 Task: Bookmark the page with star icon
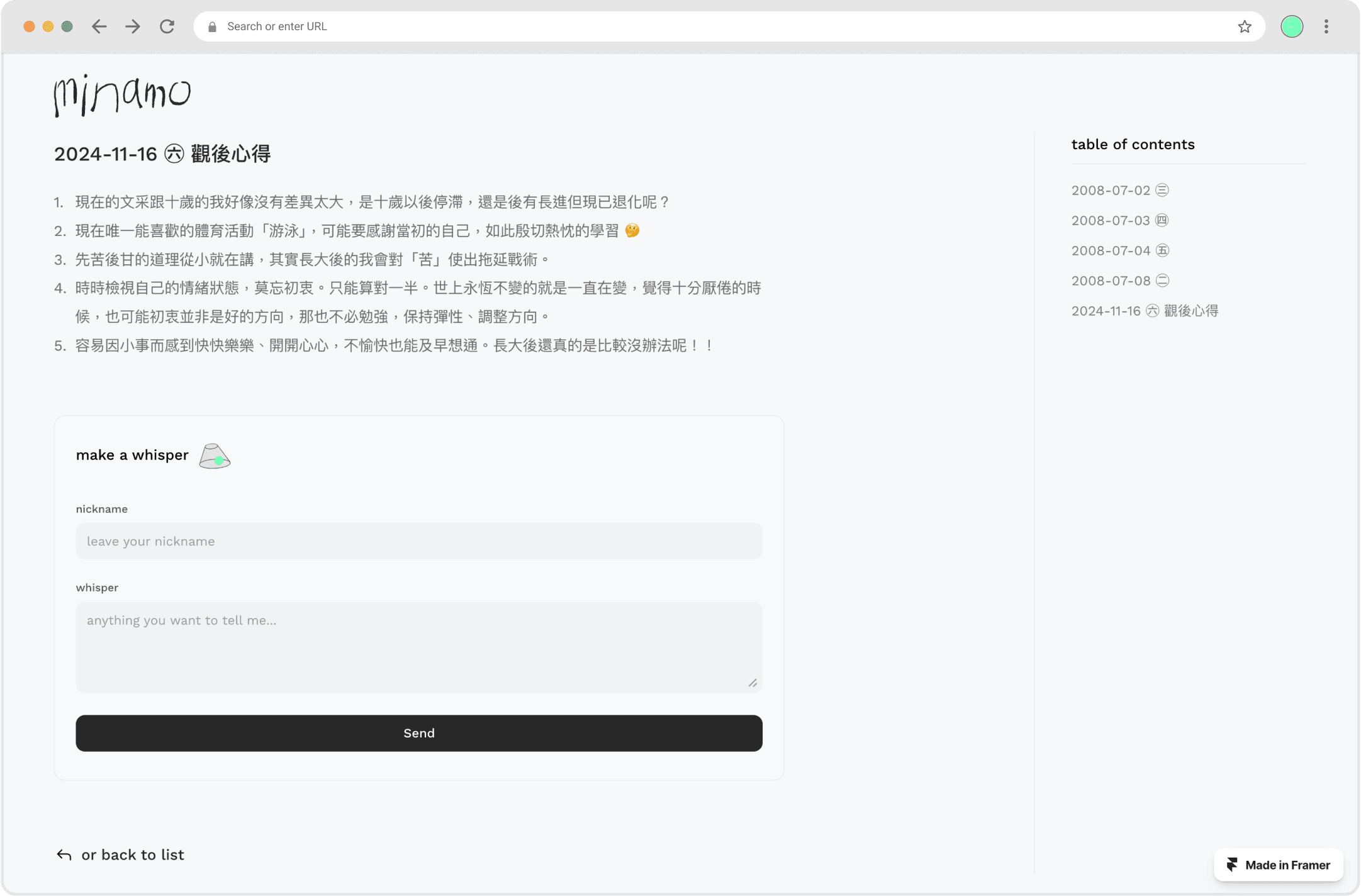pos(1244,26)
